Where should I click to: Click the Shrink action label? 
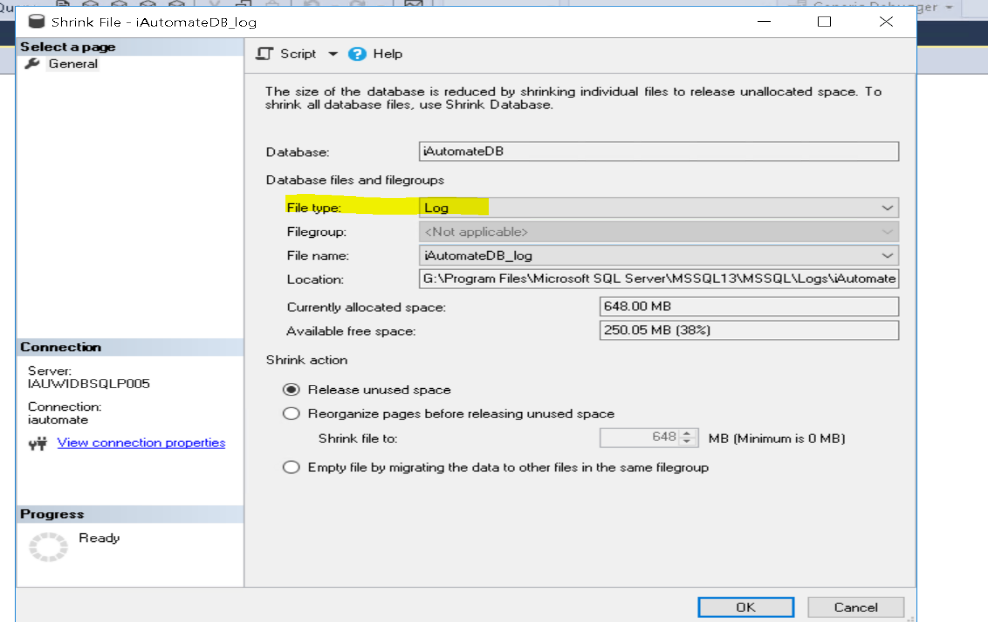[306, 360]
